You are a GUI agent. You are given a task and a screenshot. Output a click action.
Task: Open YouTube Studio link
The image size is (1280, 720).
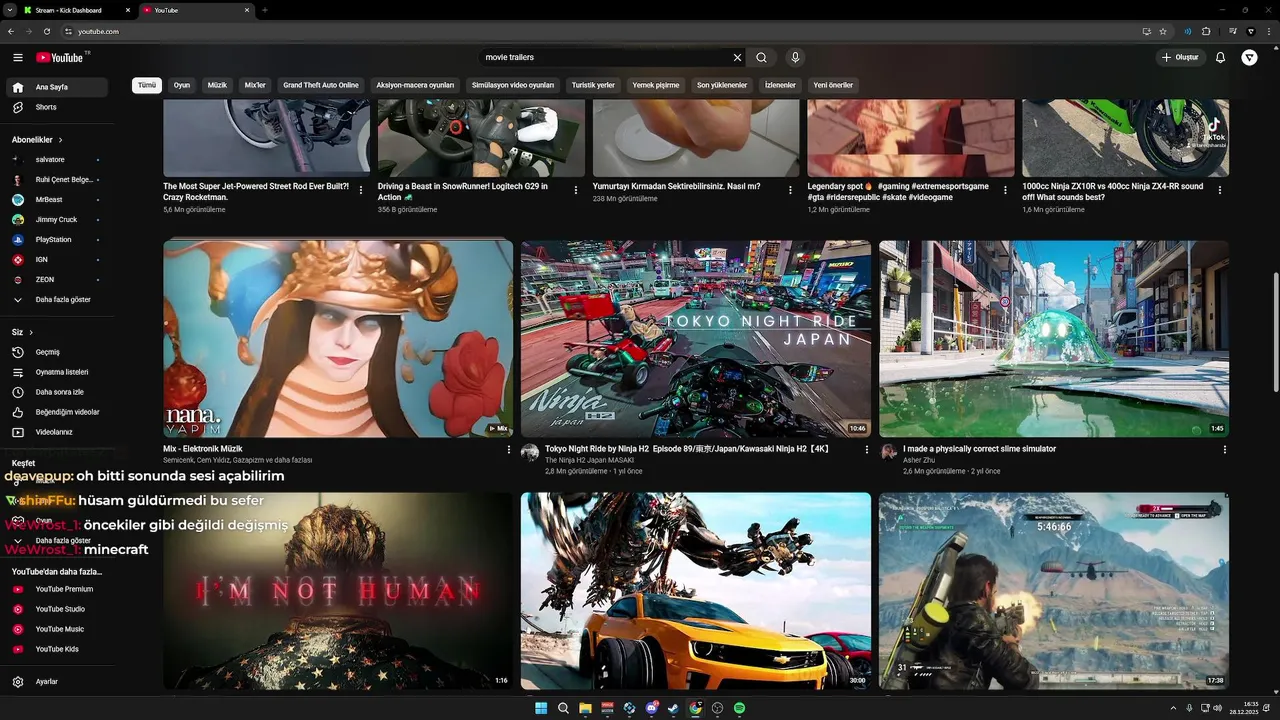[55, 609]
